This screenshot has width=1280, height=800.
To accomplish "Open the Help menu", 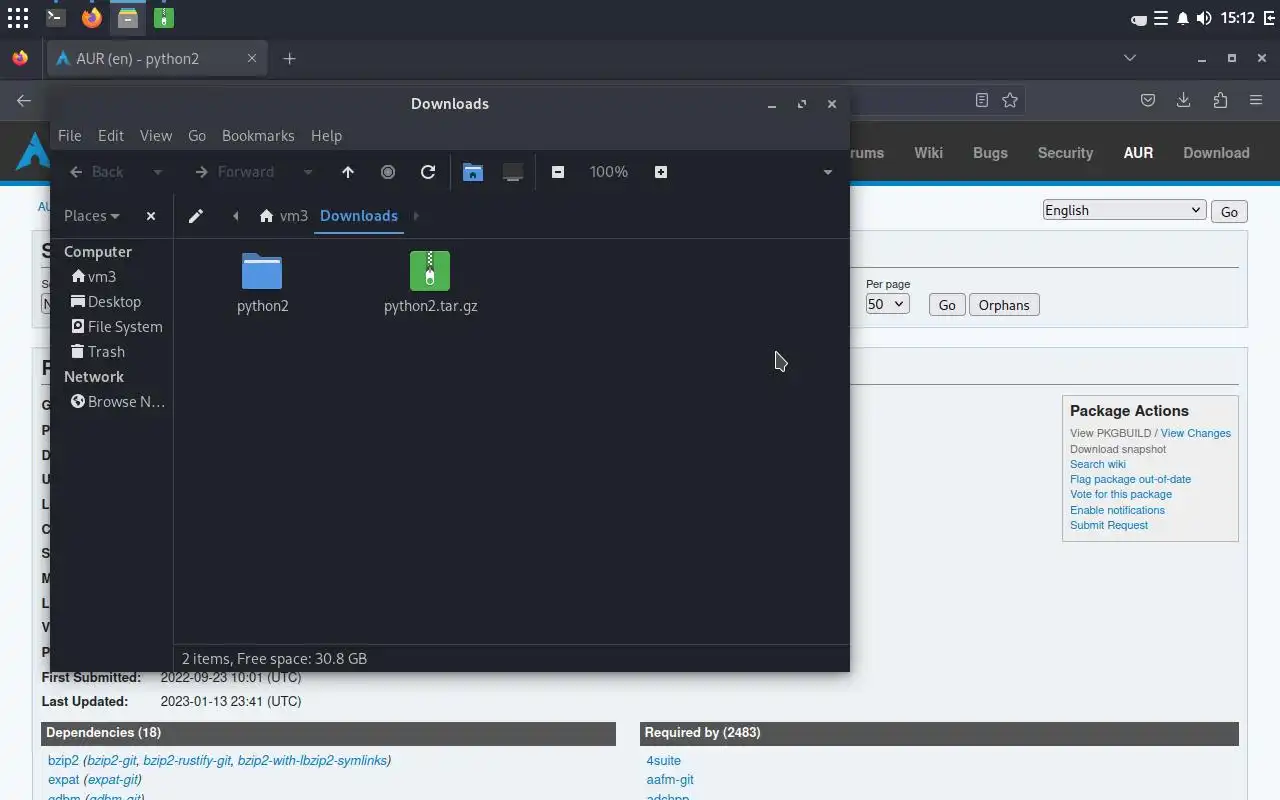I will [x=327, y=136].
